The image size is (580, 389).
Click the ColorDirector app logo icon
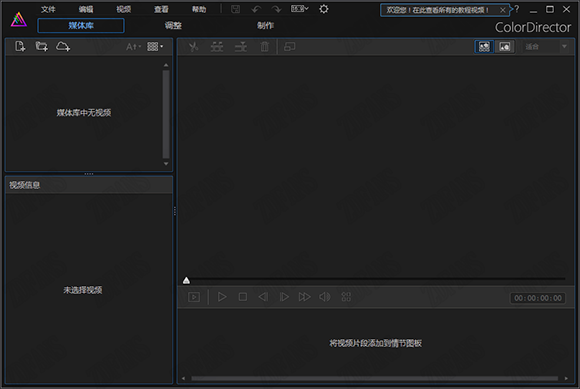19,19
